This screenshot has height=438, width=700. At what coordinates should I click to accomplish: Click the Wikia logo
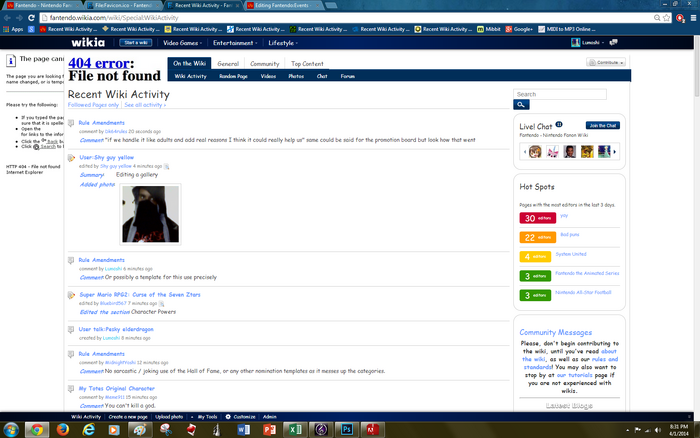pos(88,42)
